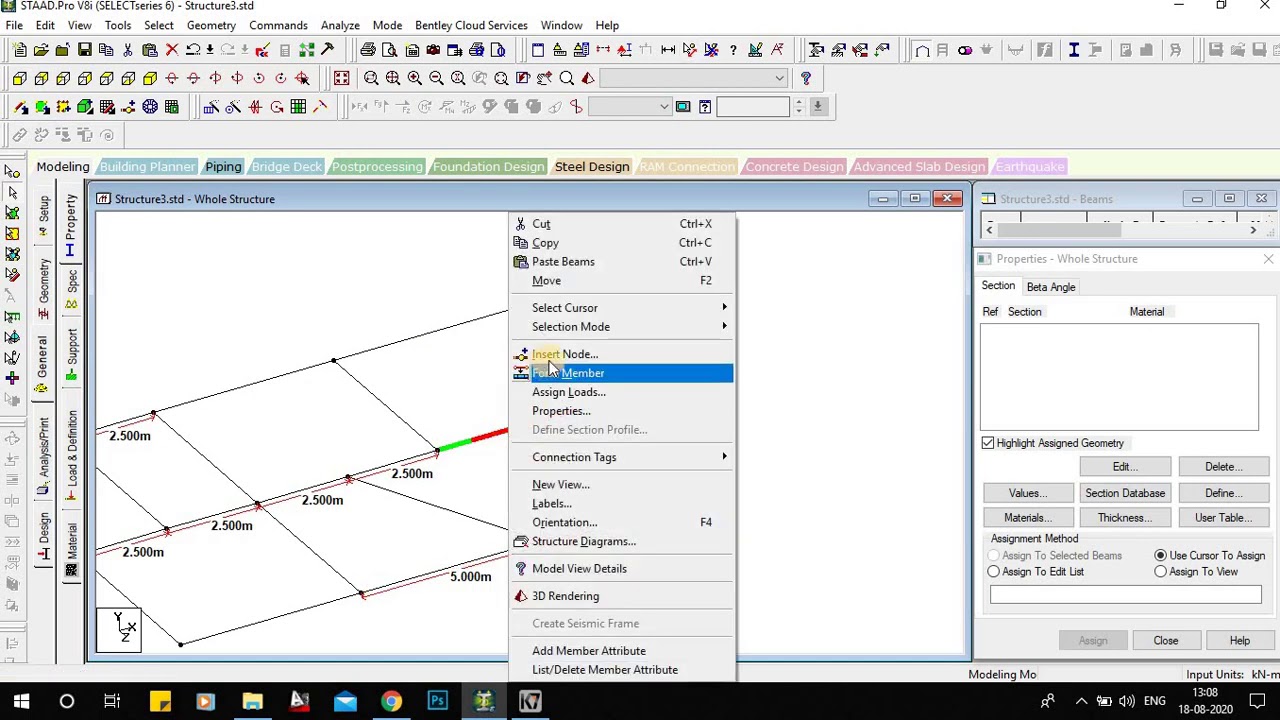Open the wide dropdown beside the zoom icons

779,78
